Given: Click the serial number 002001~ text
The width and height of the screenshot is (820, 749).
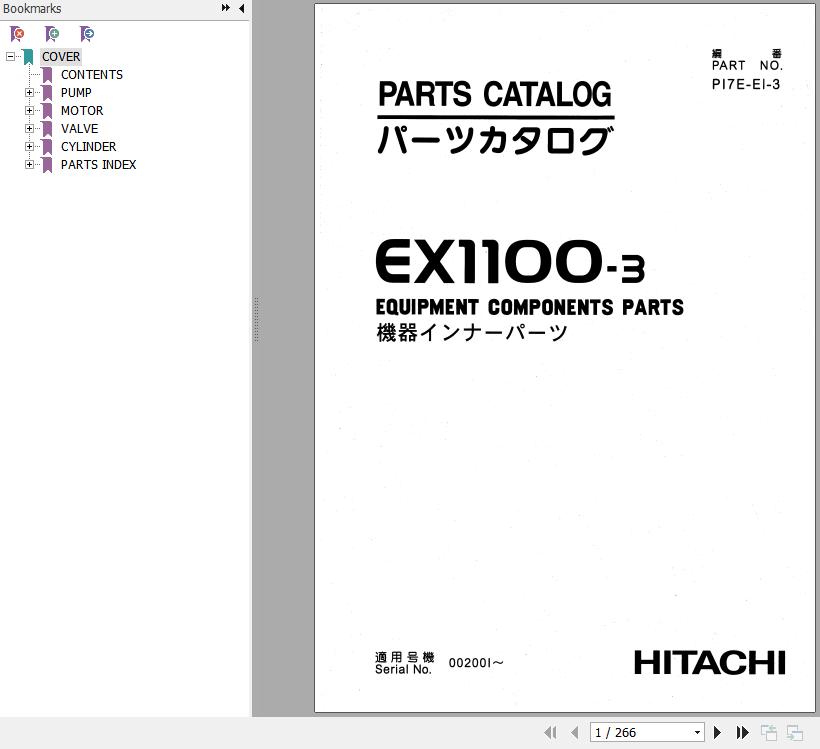Looking at the screenshot, I should [476, 663].
